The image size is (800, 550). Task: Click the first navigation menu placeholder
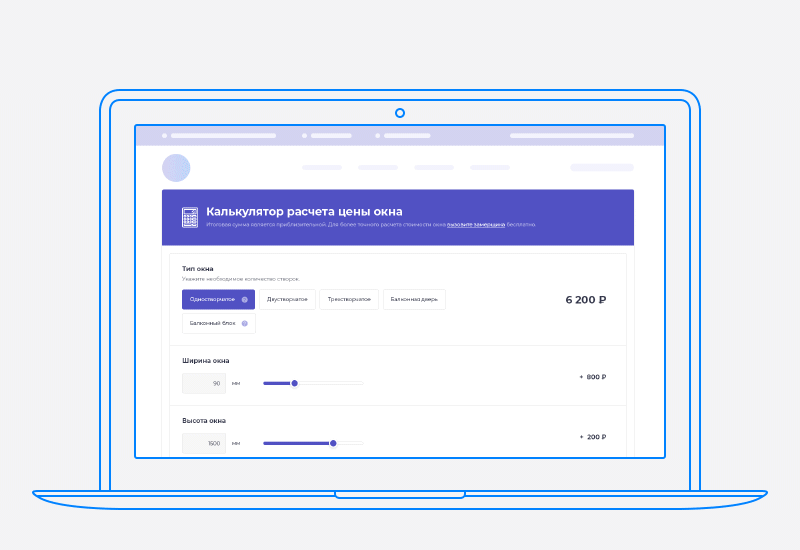(x=322, y=168)
